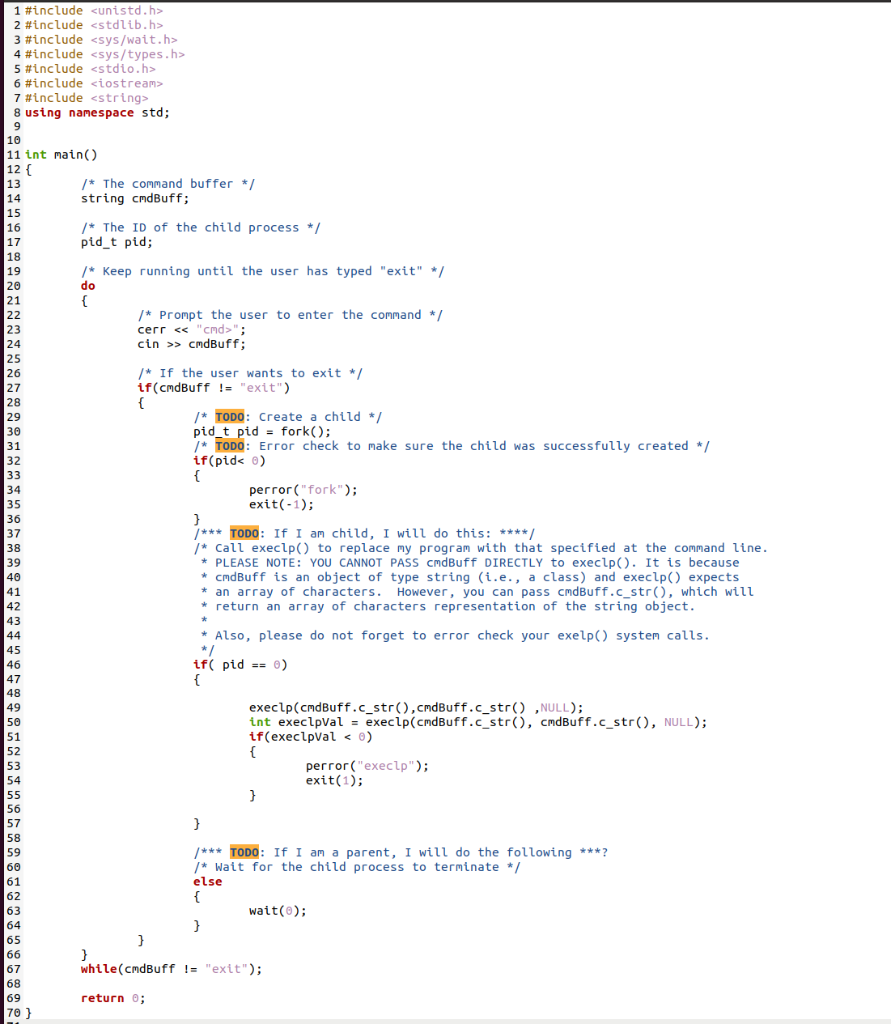891x1024 pixels.
Task: Click the "#include <iostream>" line
Action: tap(94, 83)
